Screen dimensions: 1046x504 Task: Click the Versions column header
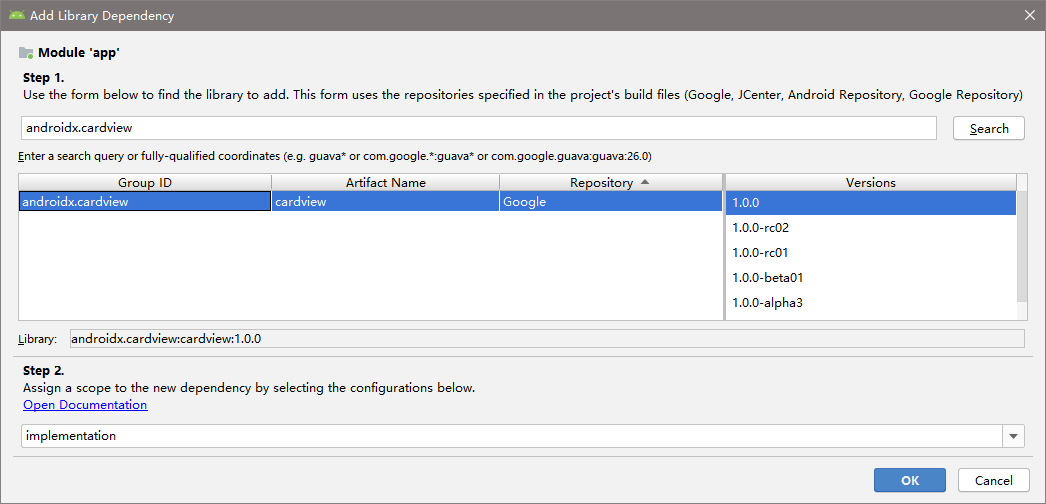tap(871, 183)
